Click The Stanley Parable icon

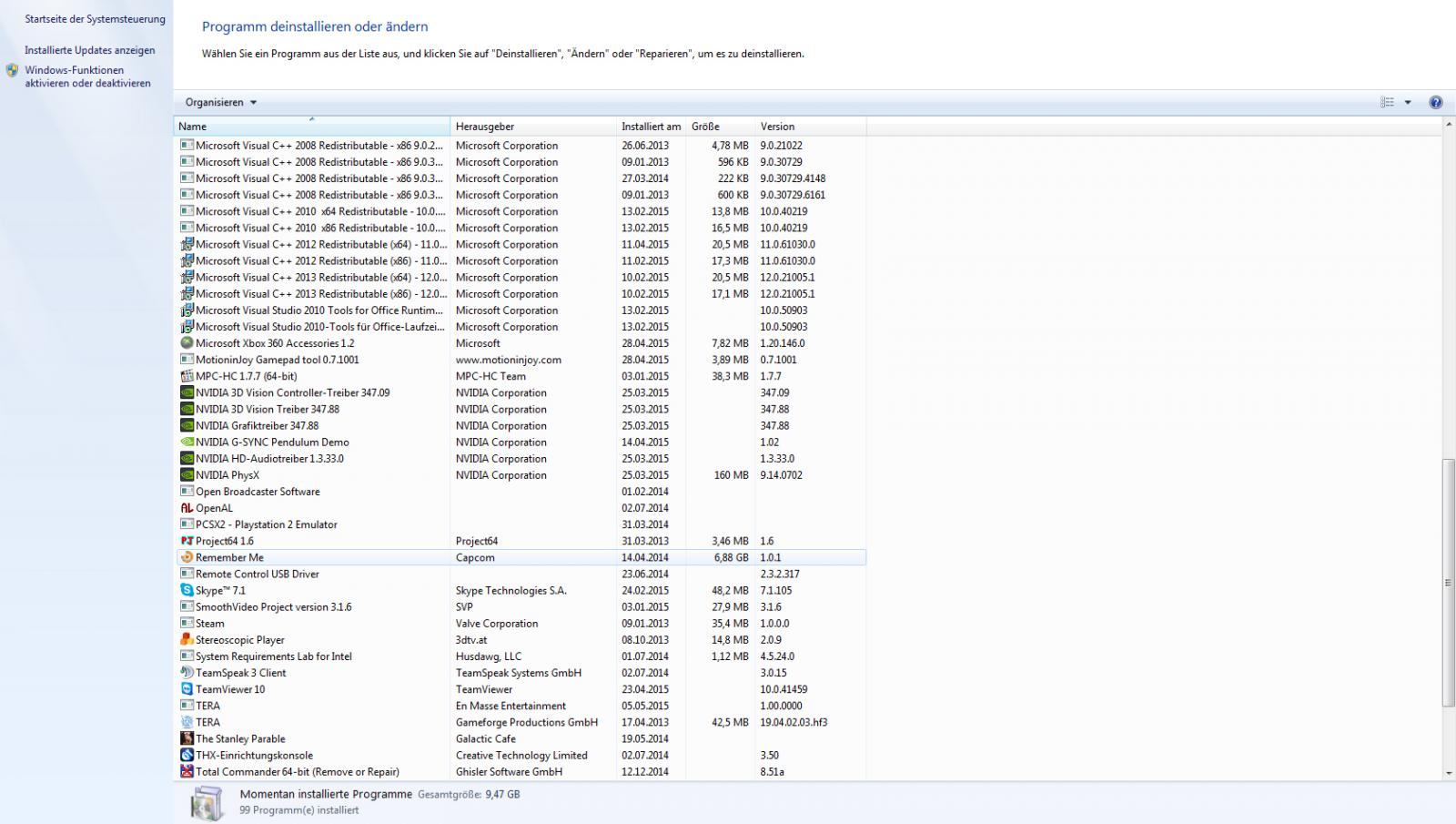click(187, 738)
